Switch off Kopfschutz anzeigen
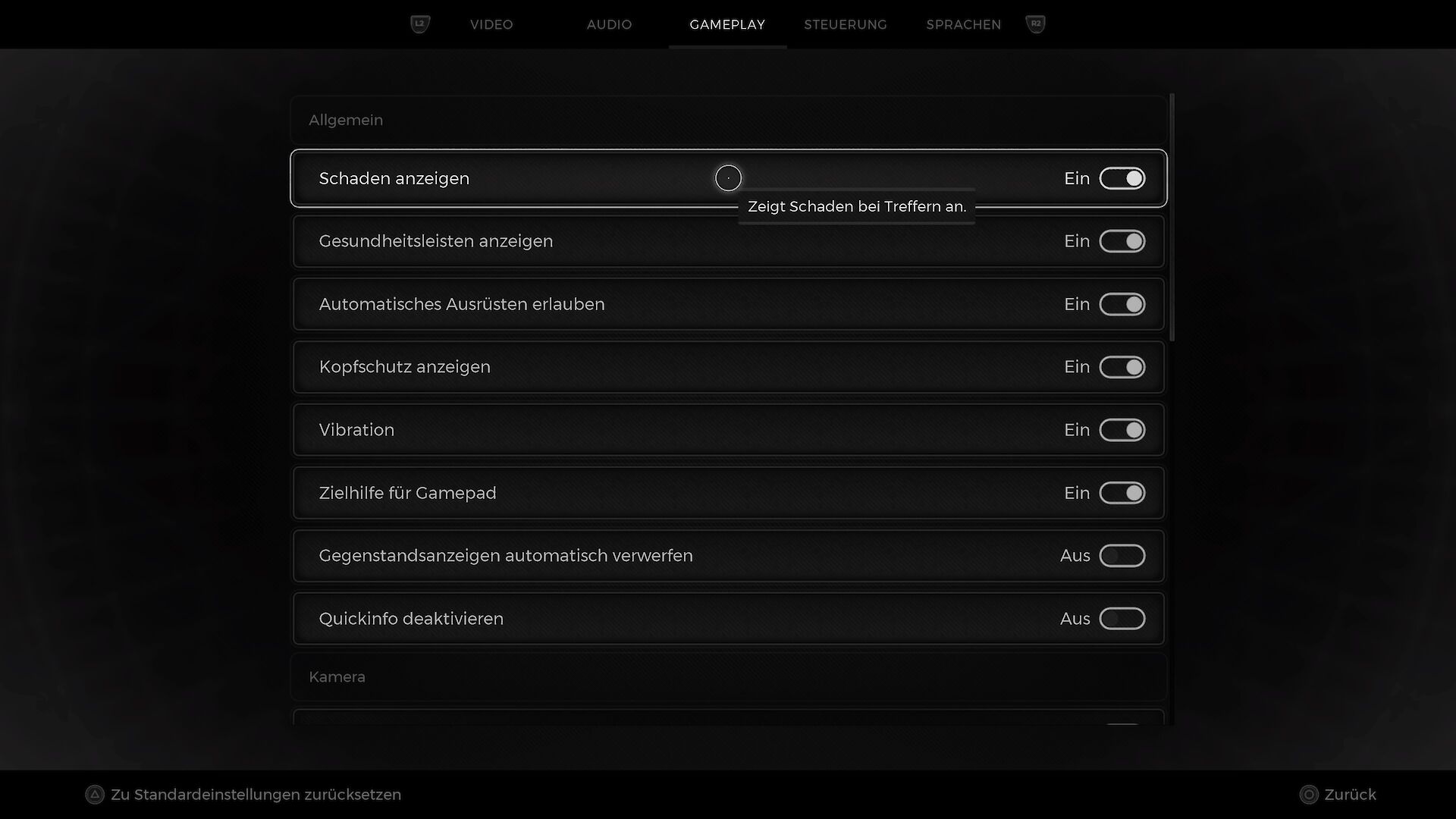Image resolution: width=1456 pixels, height=819 pixels. (x=1122, y=367)
